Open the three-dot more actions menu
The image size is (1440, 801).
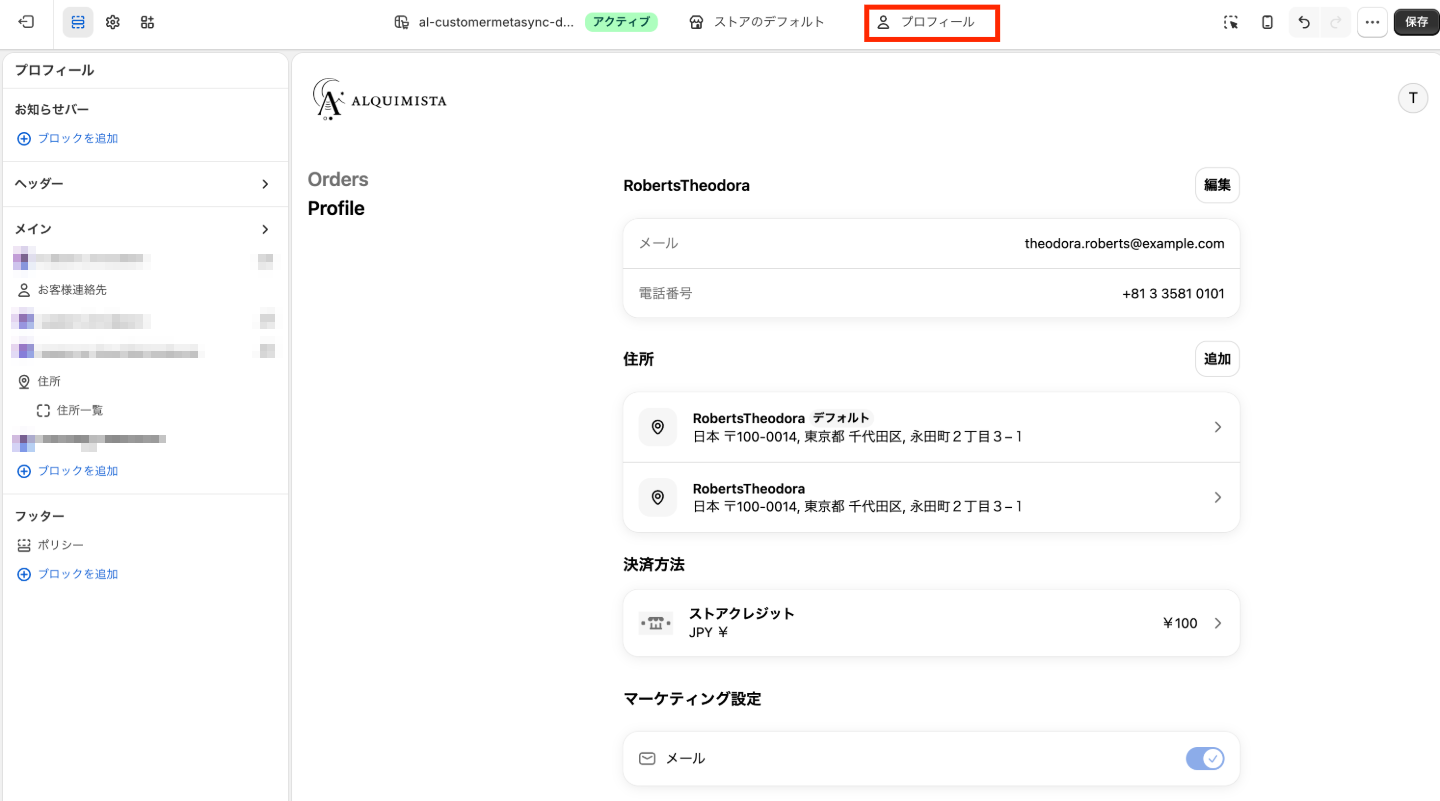1372,22
